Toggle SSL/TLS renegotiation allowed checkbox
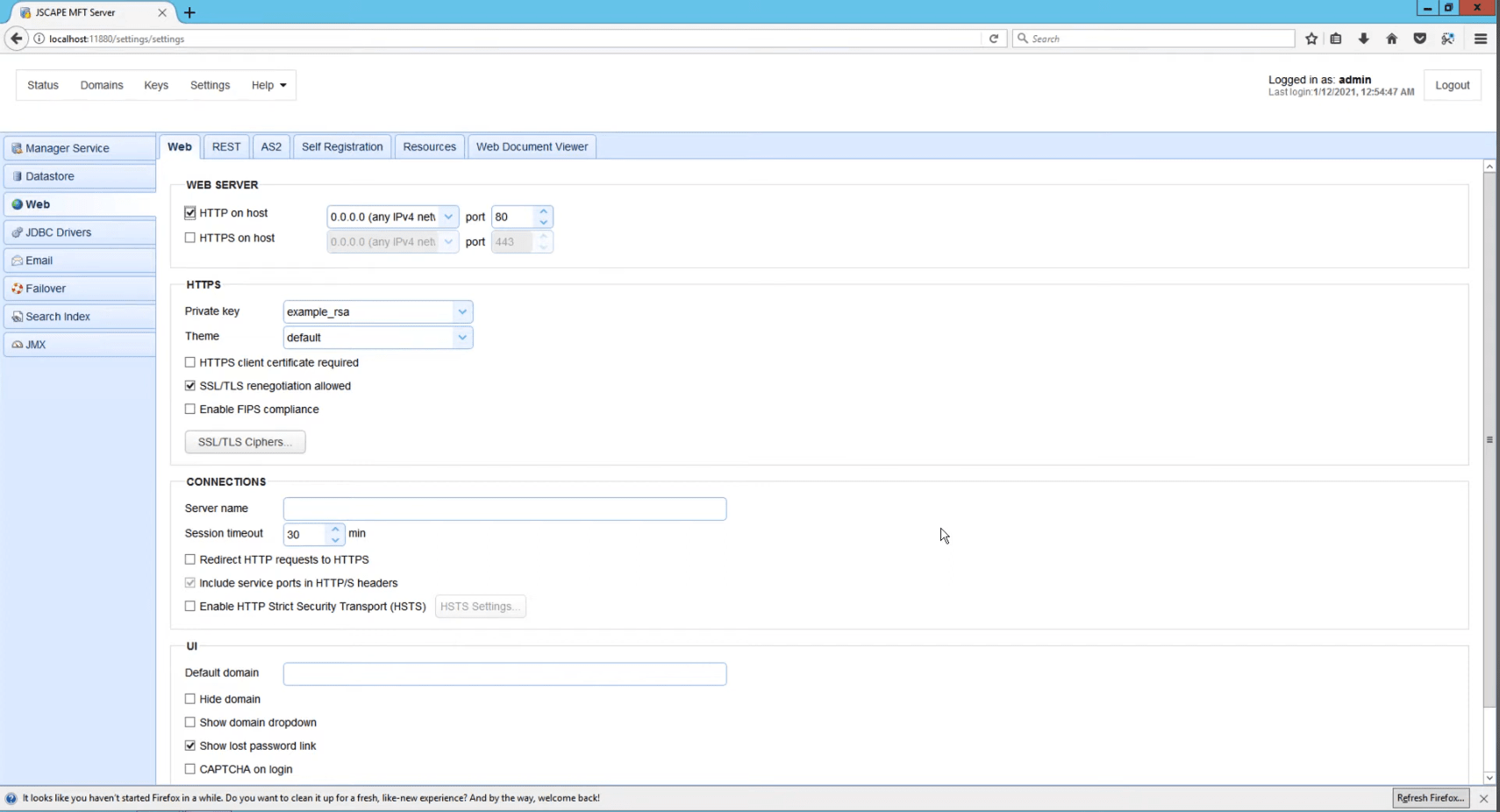This screenshot has width=1500, height=812. pyautogui.click(x=190, y=386)
